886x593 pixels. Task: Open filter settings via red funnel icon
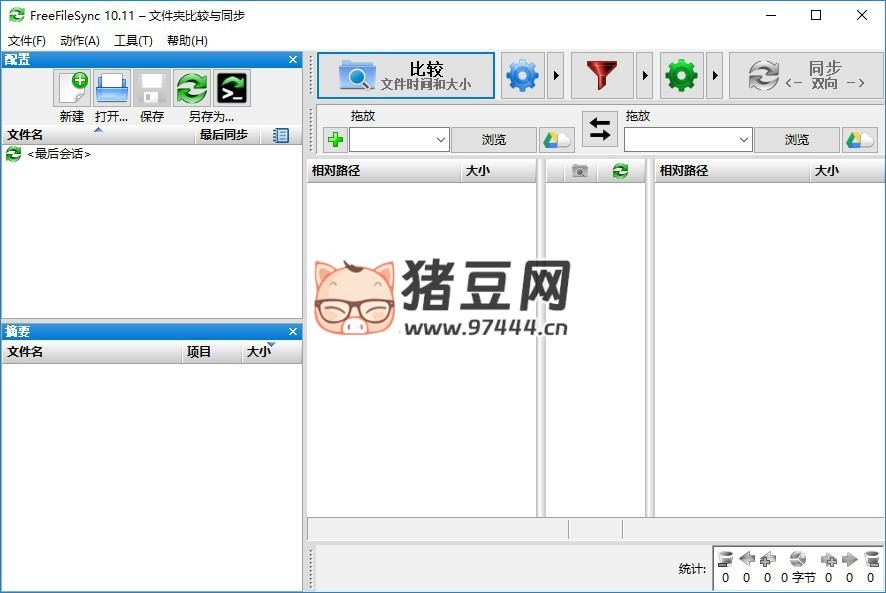click(x=602, y=76)
